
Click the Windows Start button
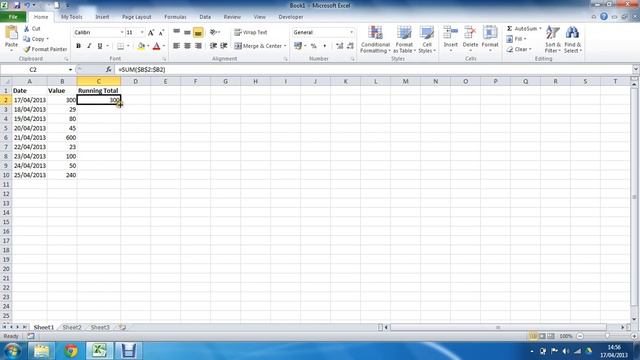coord(12,351)
